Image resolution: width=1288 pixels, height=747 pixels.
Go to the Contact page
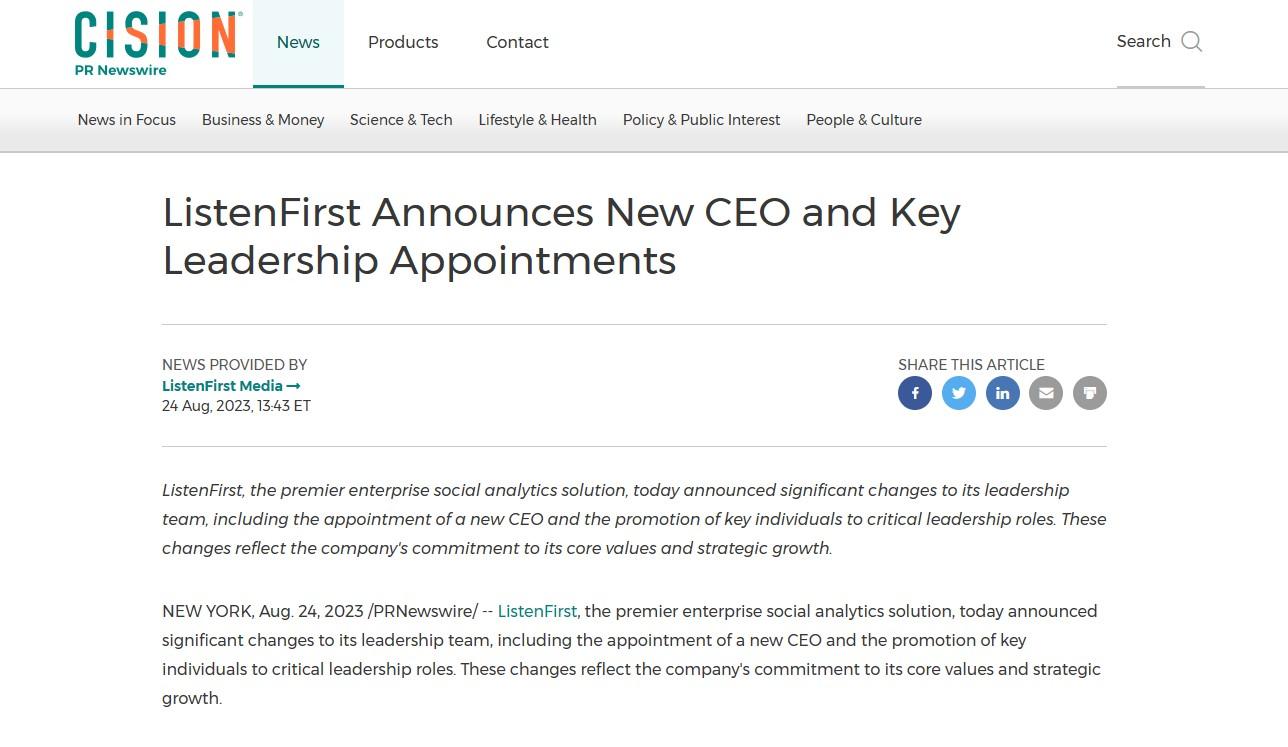pyautogui.click(x=517, y=43)
